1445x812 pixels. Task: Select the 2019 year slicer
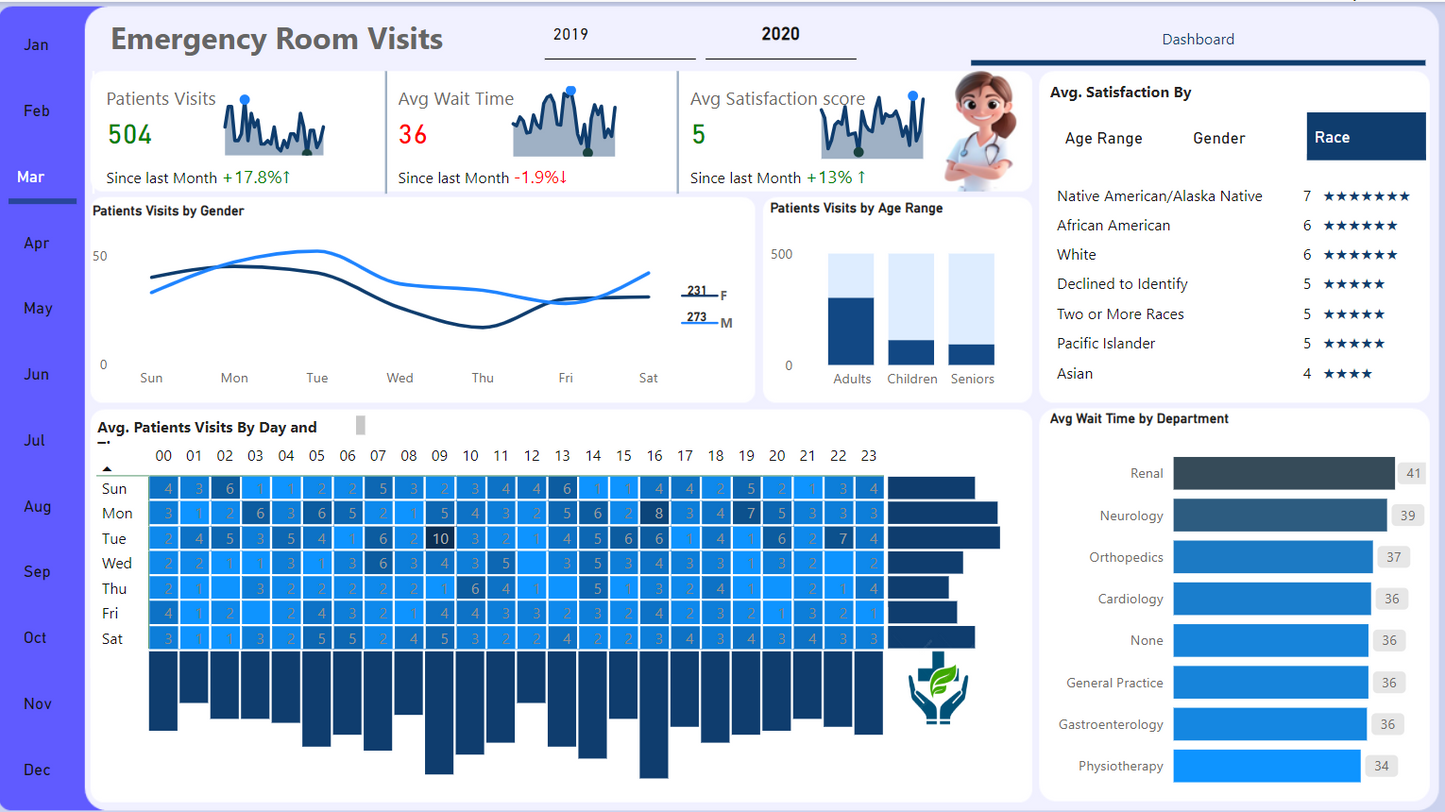click(571, 35)
